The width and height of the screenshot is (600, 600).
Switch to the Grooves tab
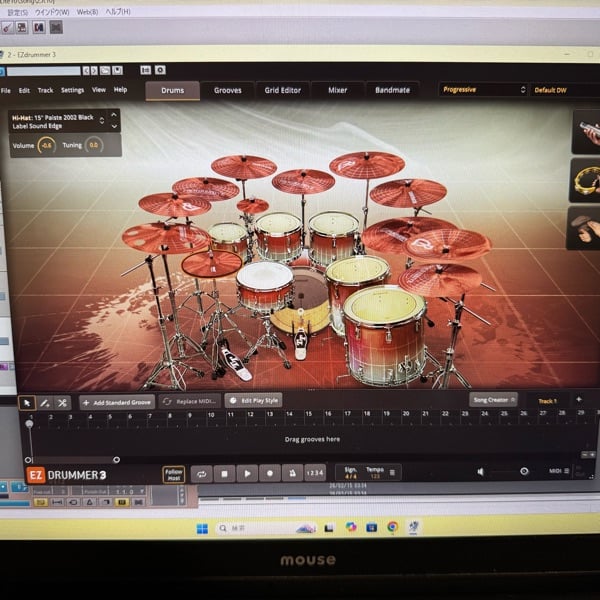(x=227, y=90)
